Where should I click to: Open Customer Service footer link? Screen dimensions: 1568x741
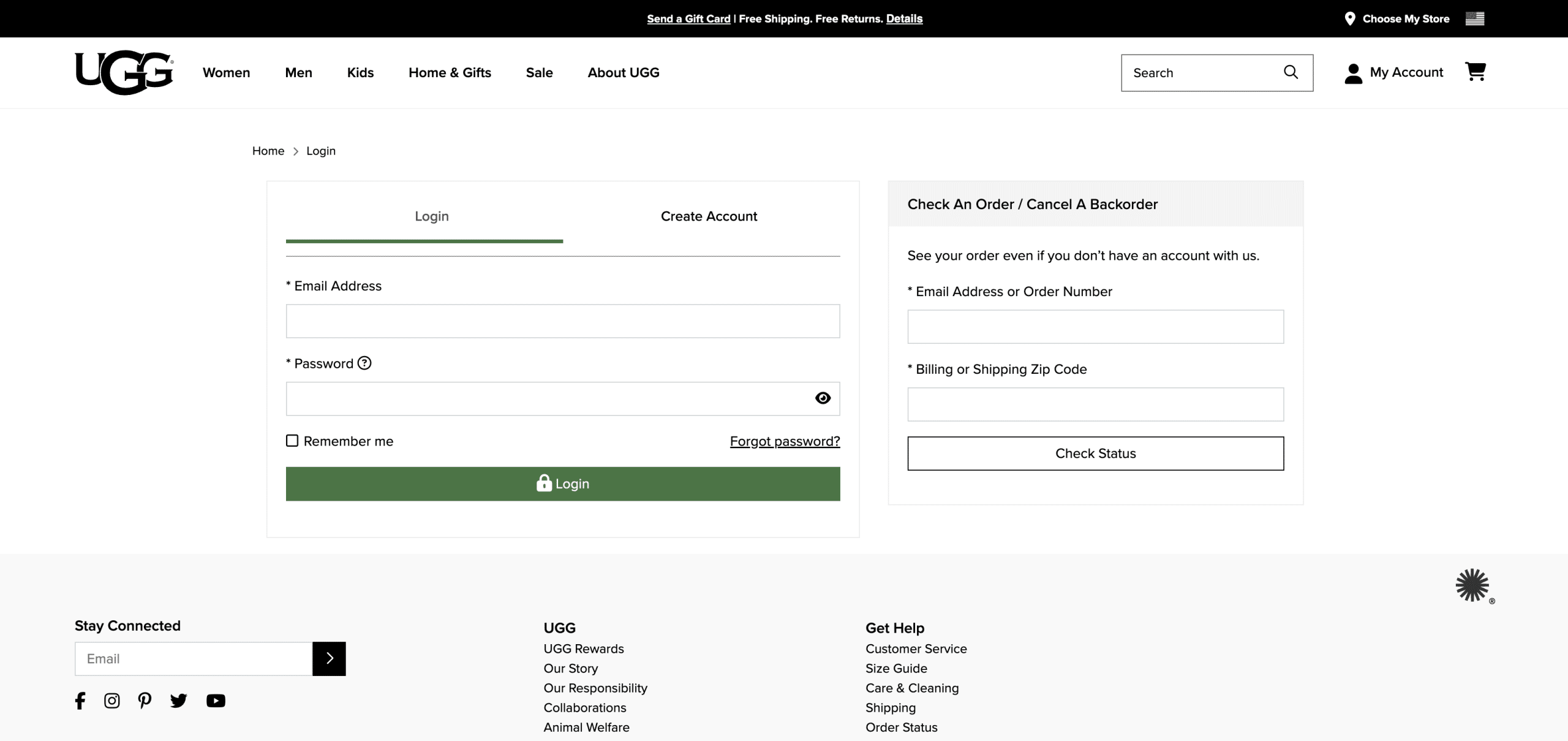click(916, 648)
